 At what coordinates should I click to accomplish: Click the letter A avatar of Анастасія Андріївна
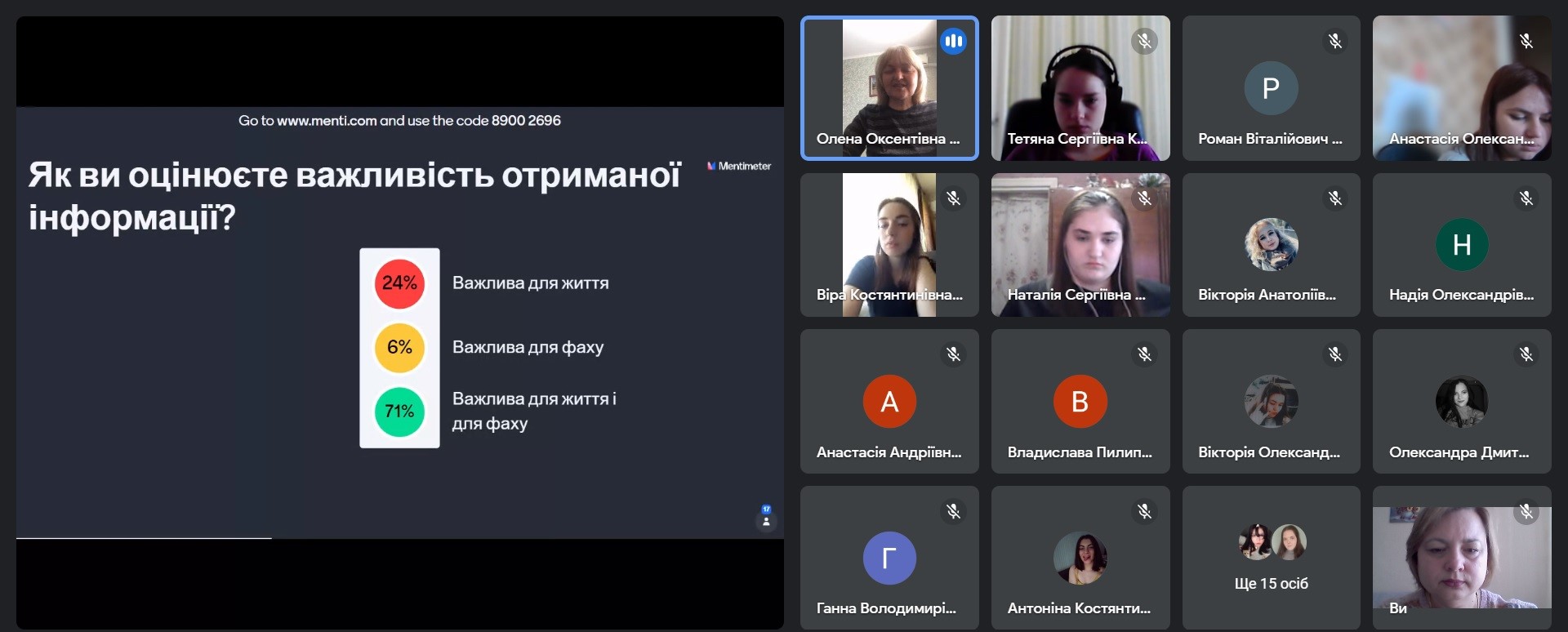coord(889,402)
